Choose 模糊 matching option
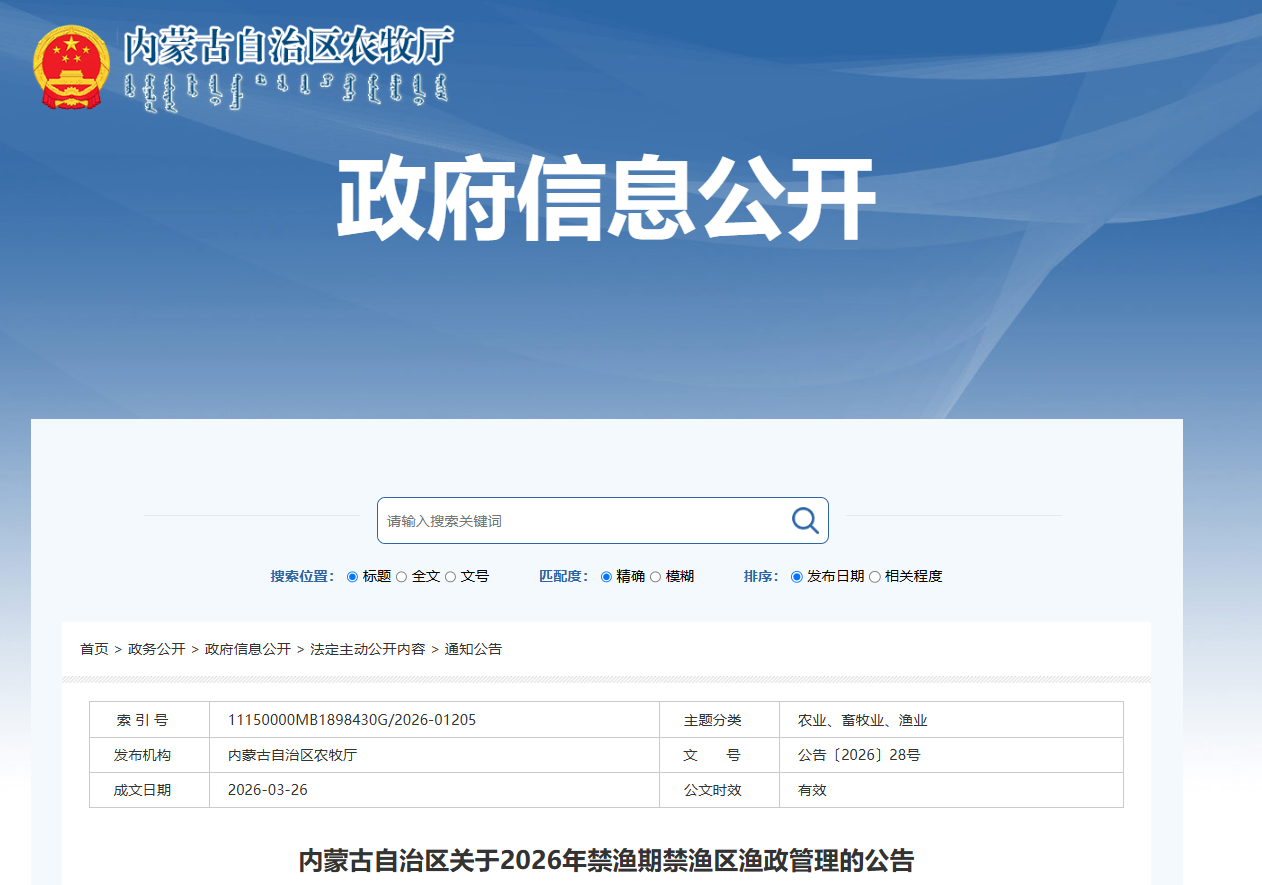The image size is (1262, 885). coord(656,577)
